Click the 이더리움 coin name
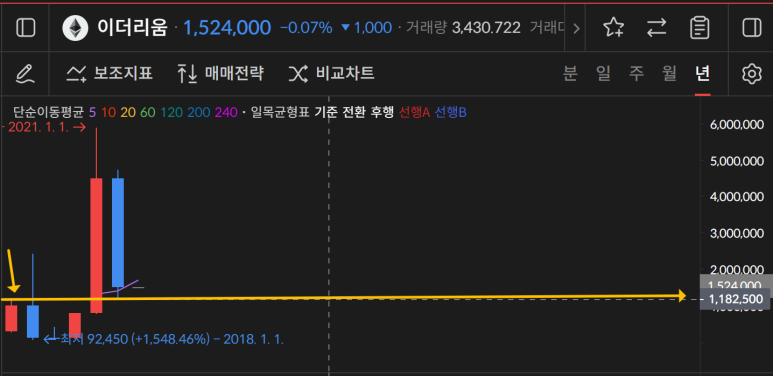Viewport: 773px width, 376px height. [x=132, y=28]
